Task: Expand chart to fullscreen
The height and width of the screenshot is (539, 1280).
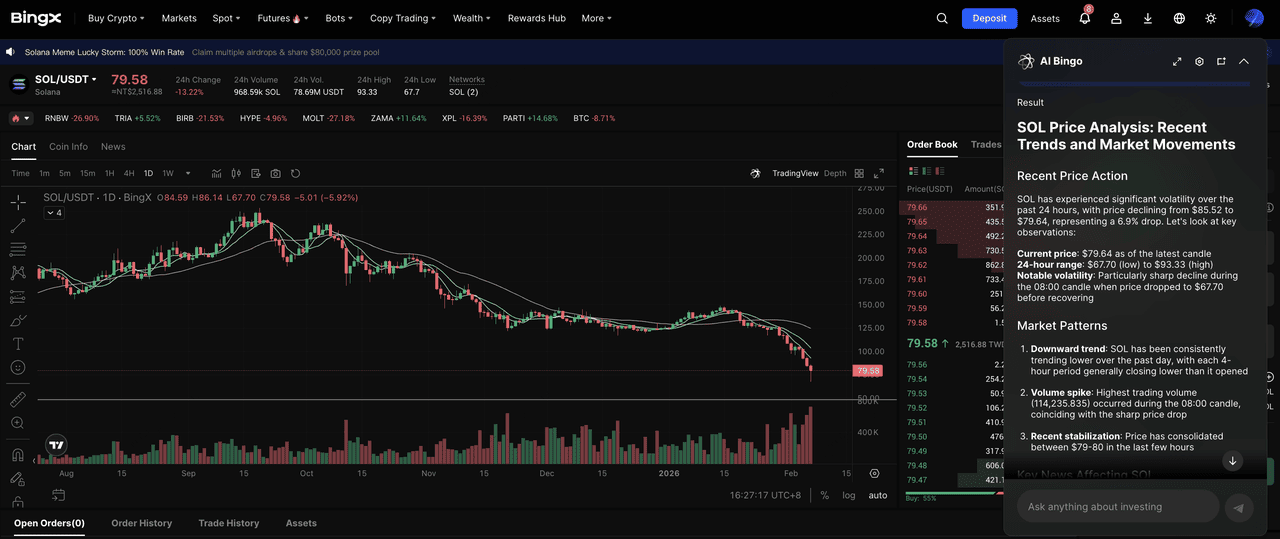Action: pyautogui.click(x=879, y=174)
